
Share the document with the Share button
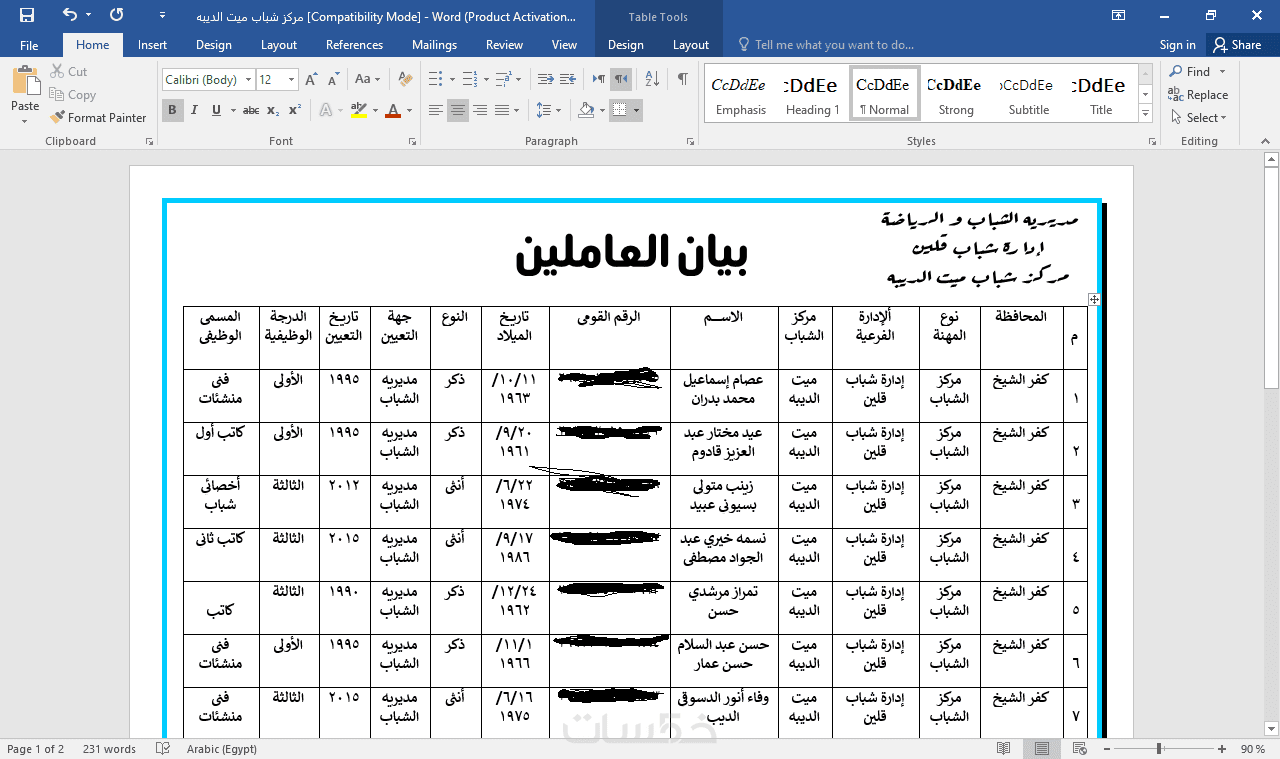coord(1237,45)
